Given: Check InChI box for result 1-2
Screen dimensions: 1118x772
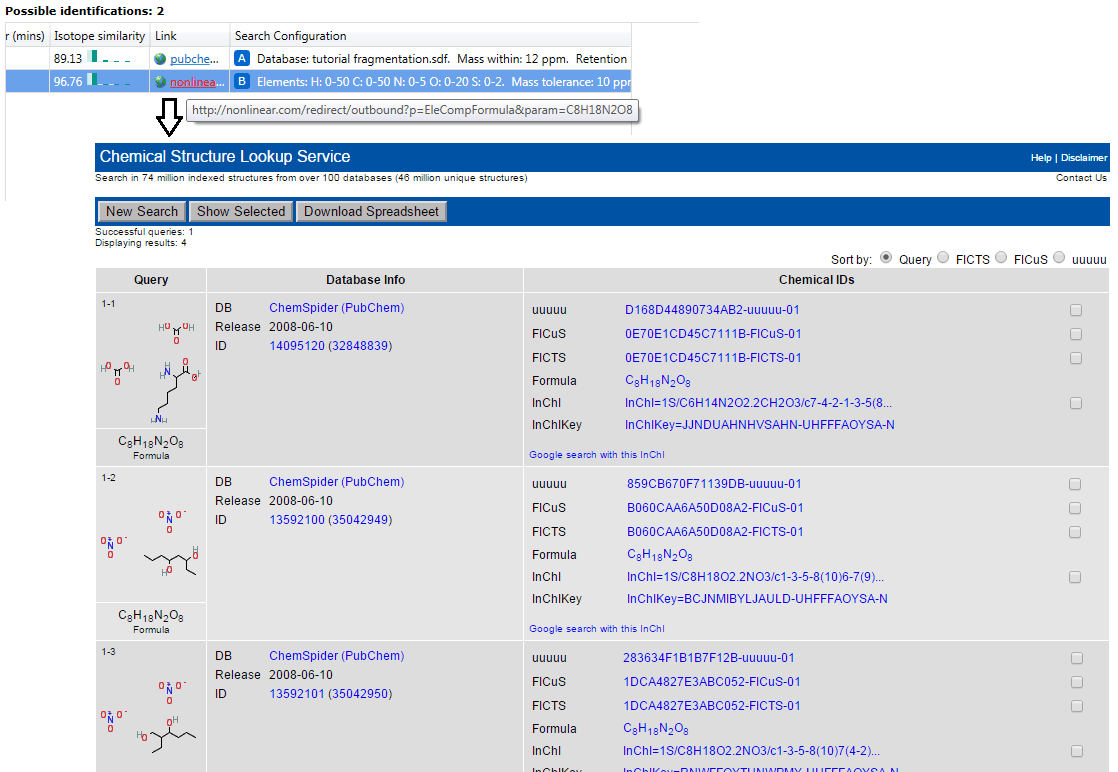Looking at the screenshot, I should click(x=1075, y=577).
